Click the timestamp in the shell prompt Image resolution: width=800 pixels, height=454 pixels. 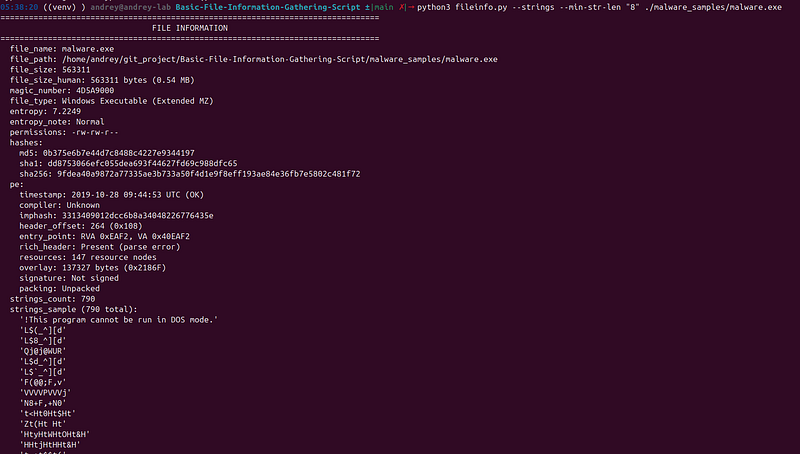tap(19, 7)
